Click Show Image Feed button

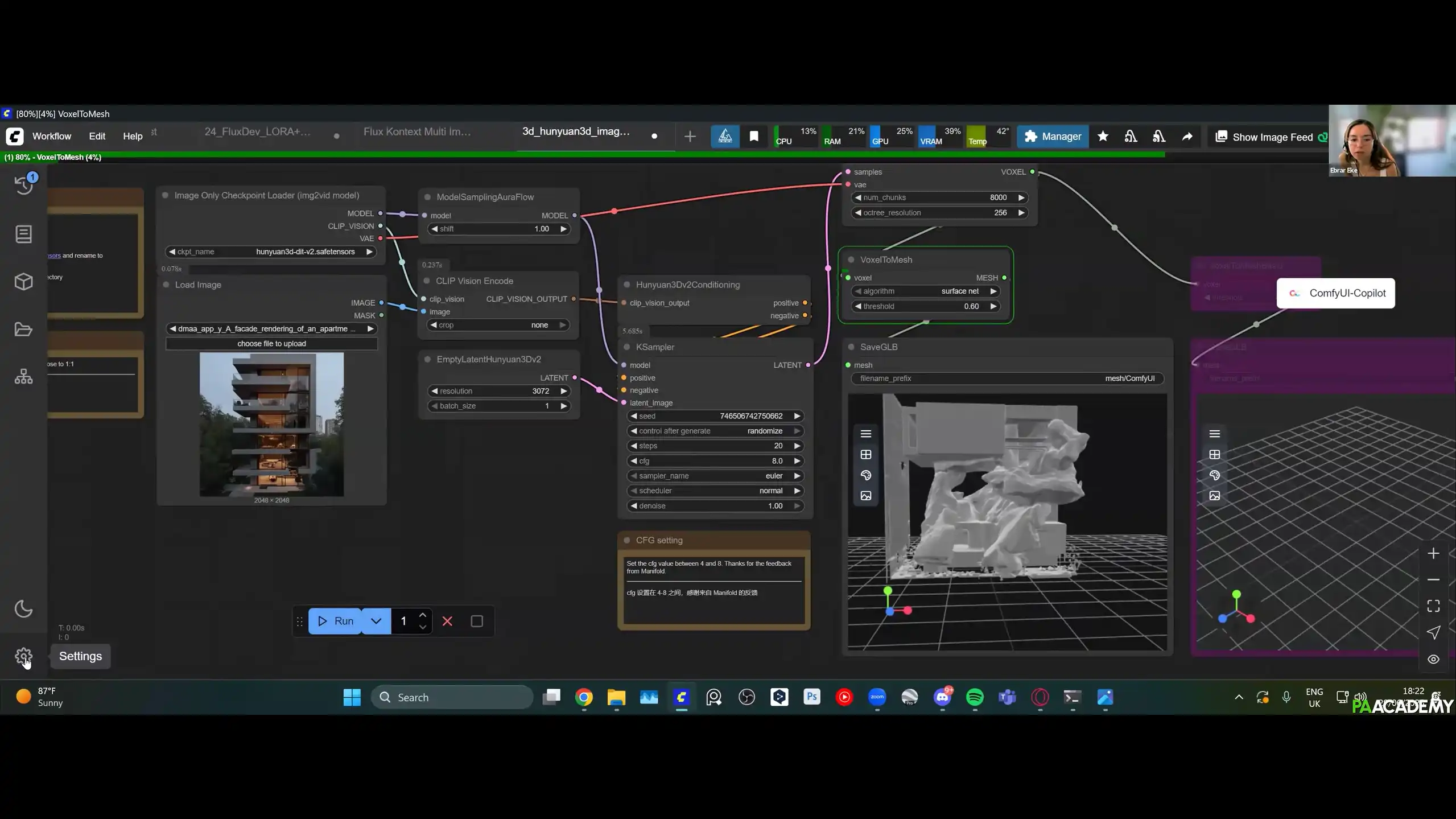click(x=1265, y=137)
